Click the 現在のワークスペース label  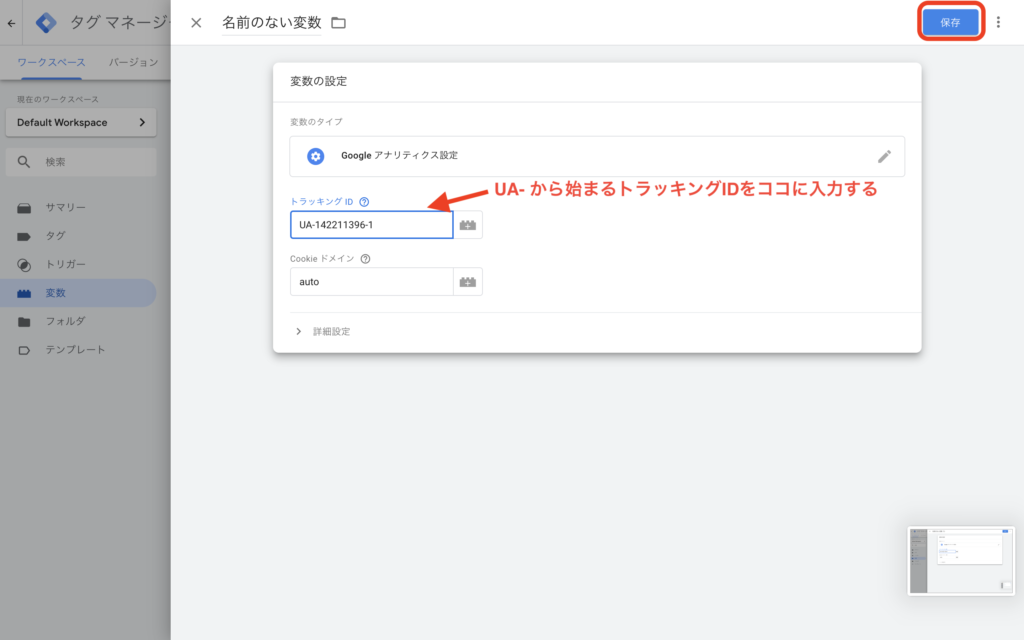point(57,99)
